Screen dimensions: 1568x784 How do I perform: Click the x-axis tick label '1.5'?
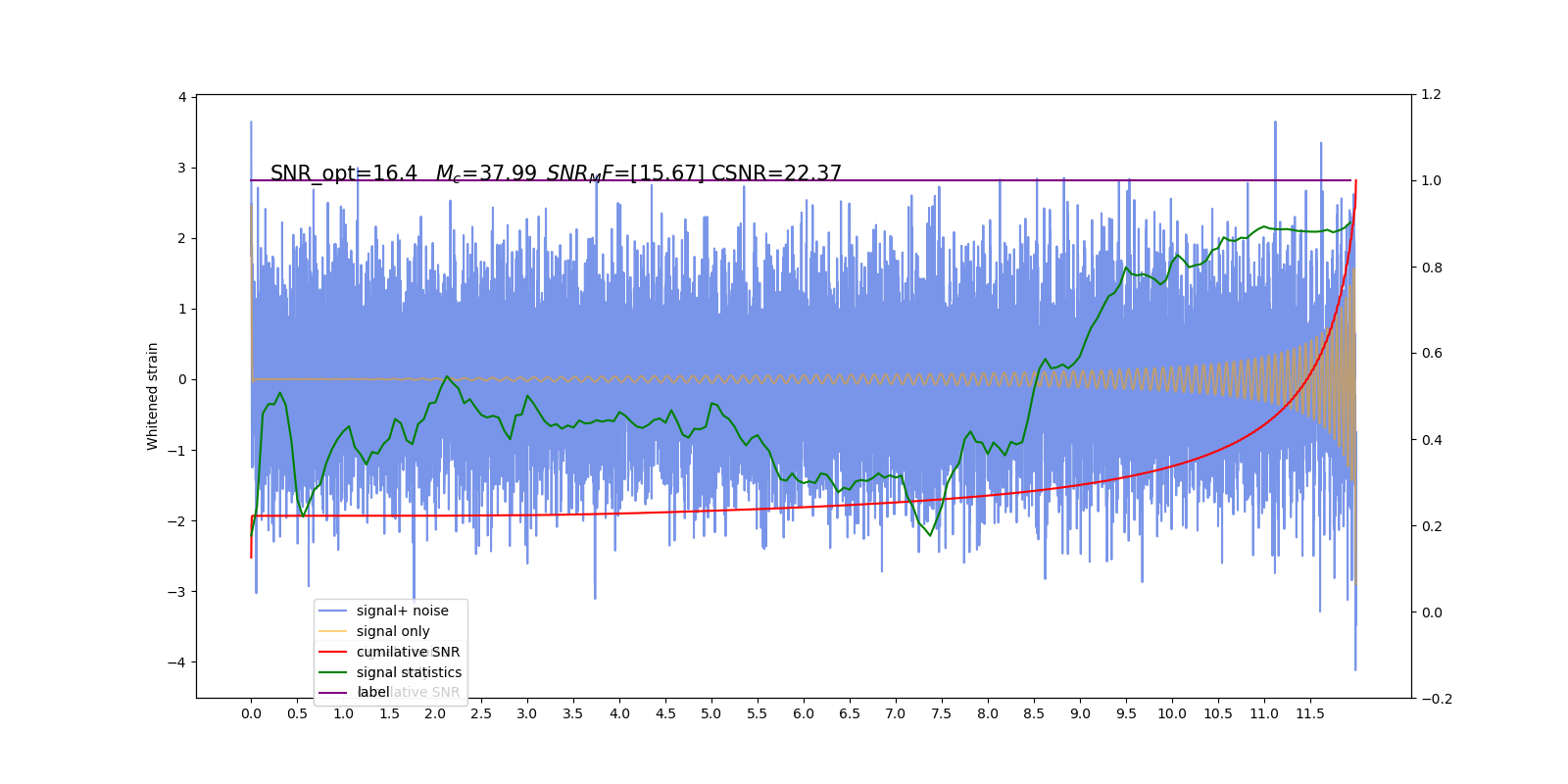(x=389, y=713)
